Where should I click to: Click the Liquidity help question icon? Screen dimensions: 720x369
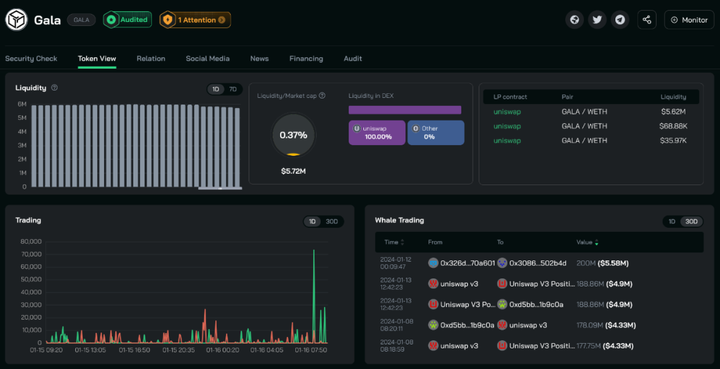pyautogui.click(x=54, y=88)
